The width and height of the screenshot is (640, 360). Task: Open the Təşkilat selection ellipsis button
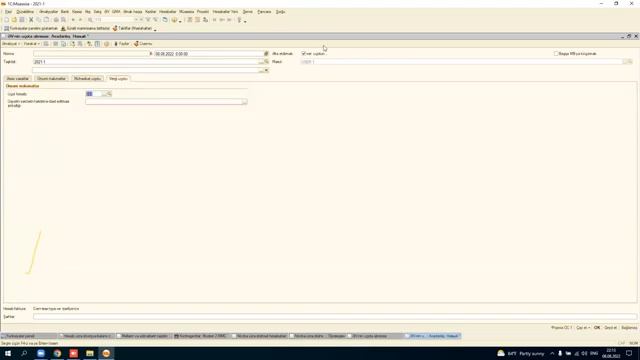click(261, 62)
